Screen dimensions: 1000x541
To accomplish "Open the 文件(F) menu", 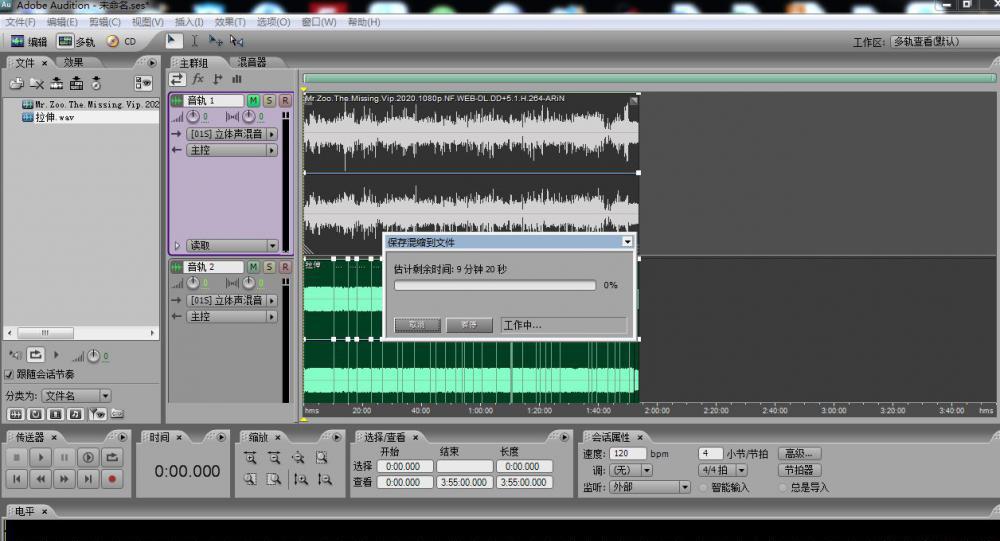I will [21, 22].
